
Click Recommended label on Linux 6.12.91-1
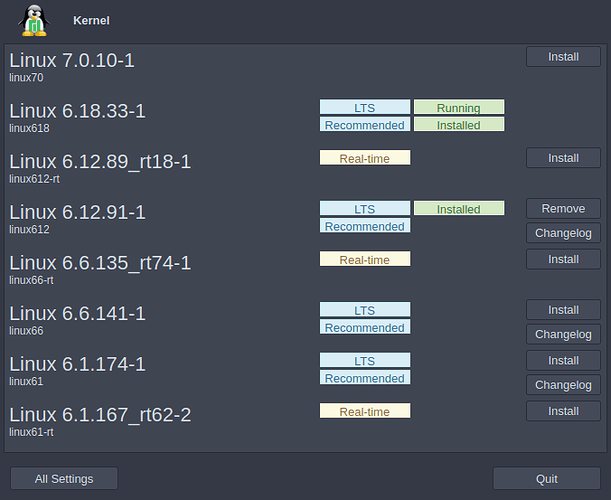[x=365, y=226]
